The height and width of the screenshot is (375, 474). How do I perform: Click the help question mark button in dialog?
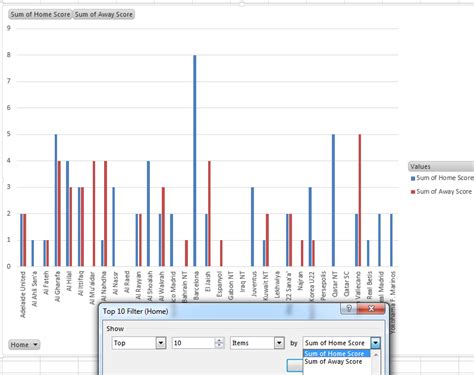point(349,308)
